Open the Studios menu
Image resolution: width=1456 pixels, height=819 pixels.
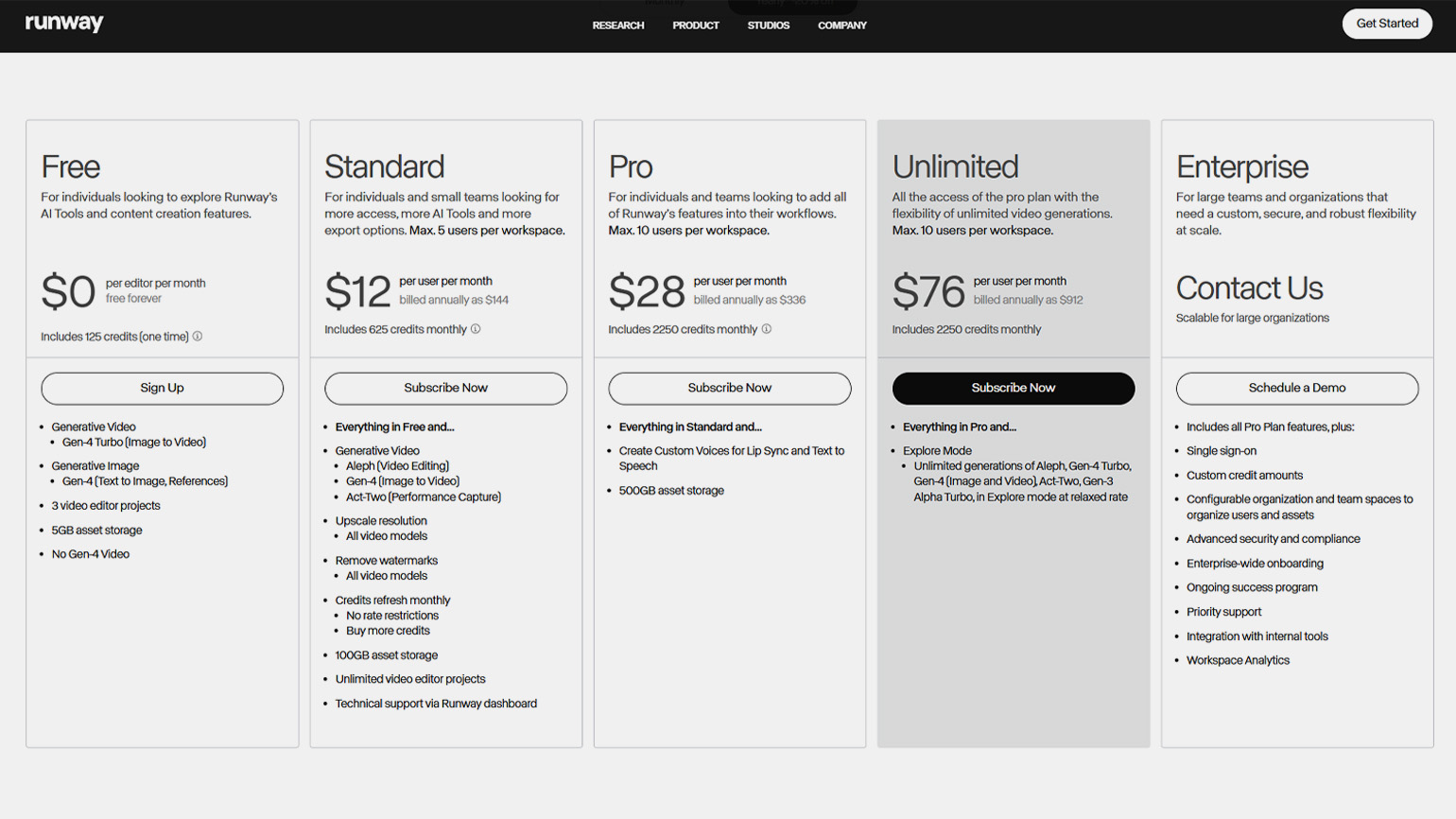pyautogui.click(x=769, y=26)
